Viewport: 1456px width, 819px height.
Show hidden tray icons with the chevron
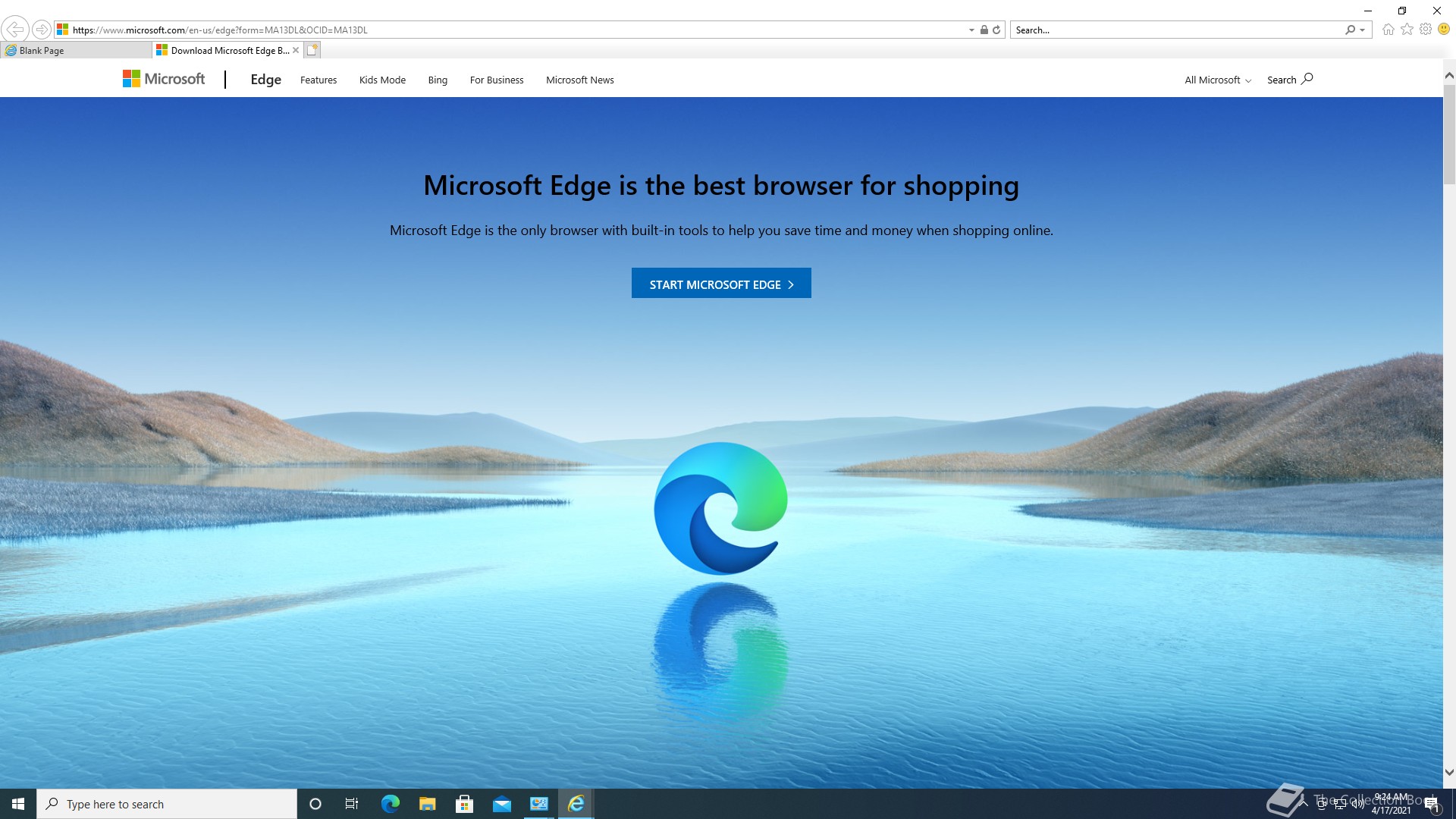(x=1304, y=804)
